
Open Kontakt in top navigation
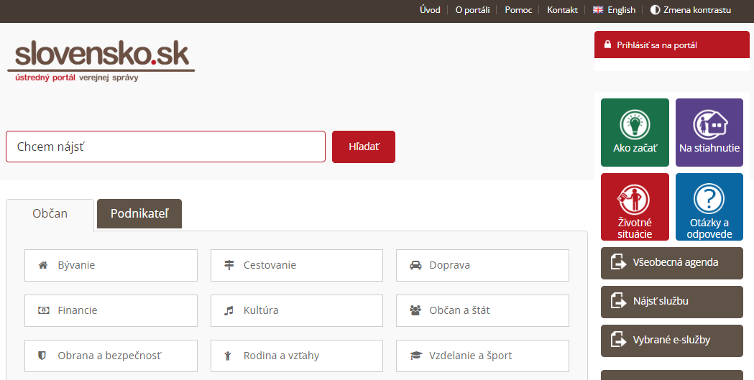pyautogui.click(x=562, y=10)
